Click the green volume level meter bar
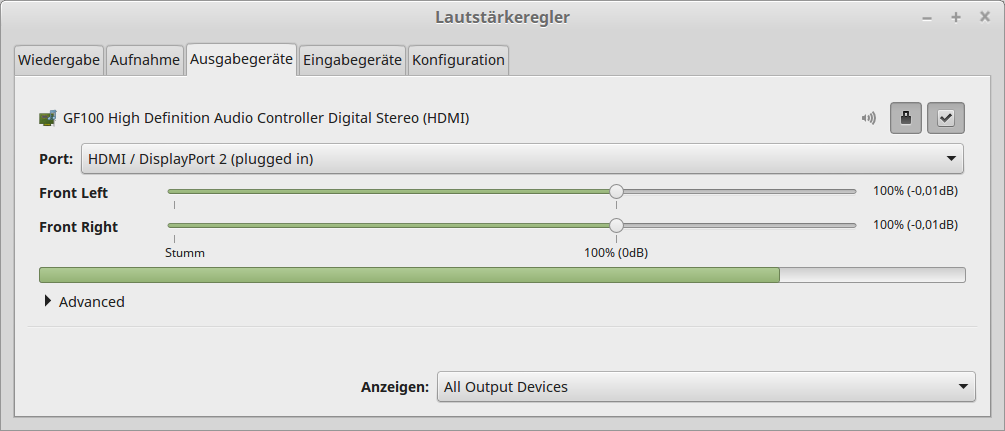Viewport: 1005px width, 431px height. (409, 275)
